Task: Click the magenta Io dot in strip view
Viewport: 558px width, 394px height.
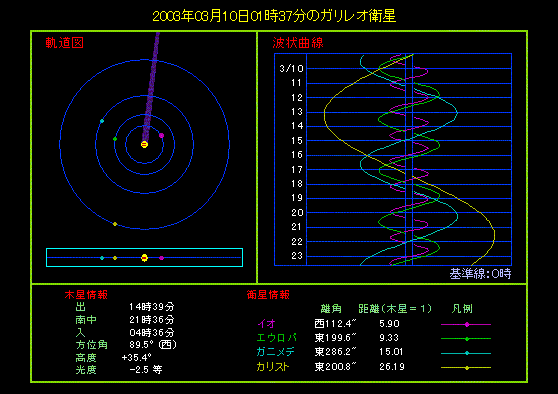Action: (162, 258)
